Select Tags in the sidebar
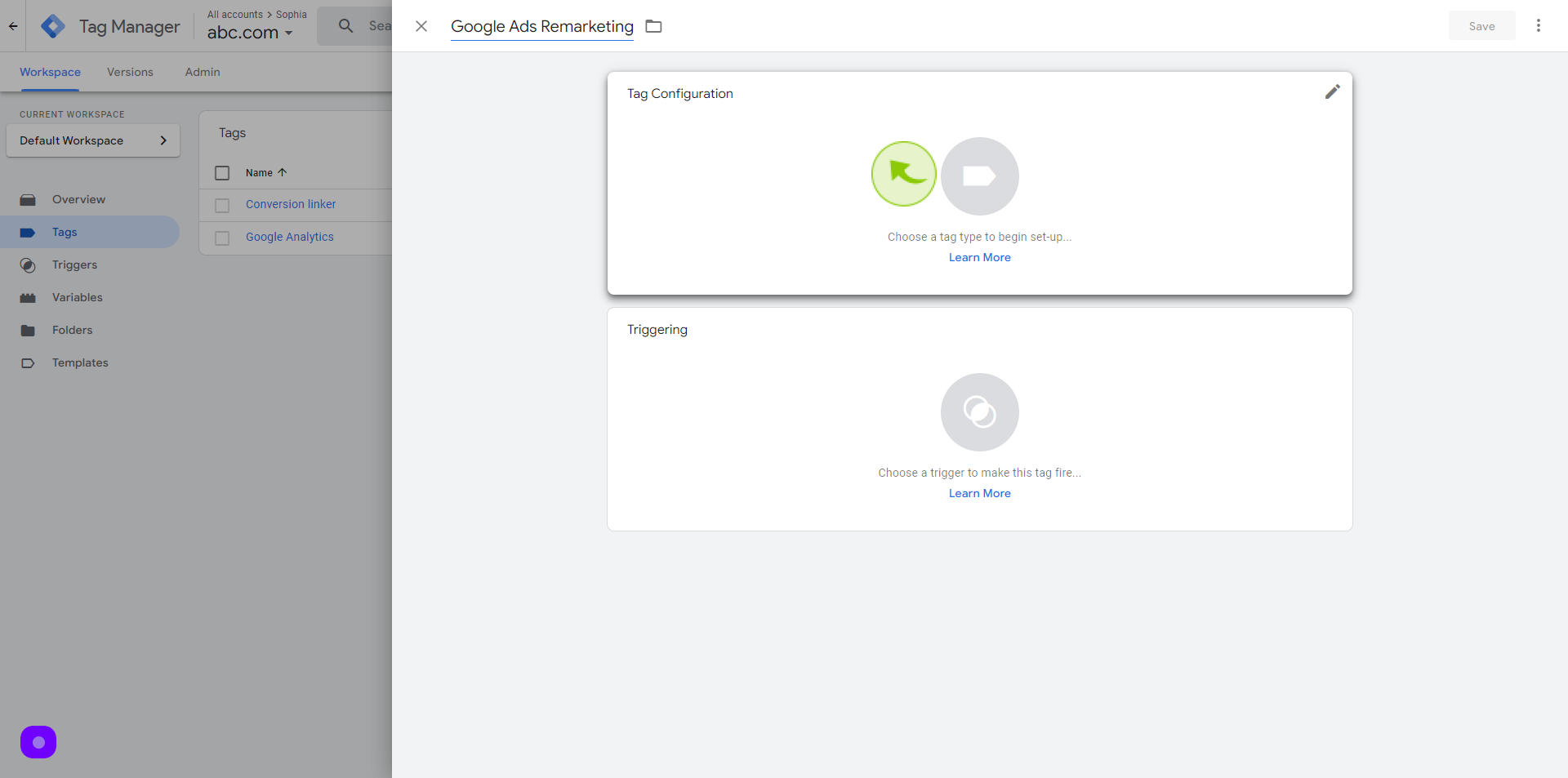Viewport: 1568px width, 778px height. [90, 232]
